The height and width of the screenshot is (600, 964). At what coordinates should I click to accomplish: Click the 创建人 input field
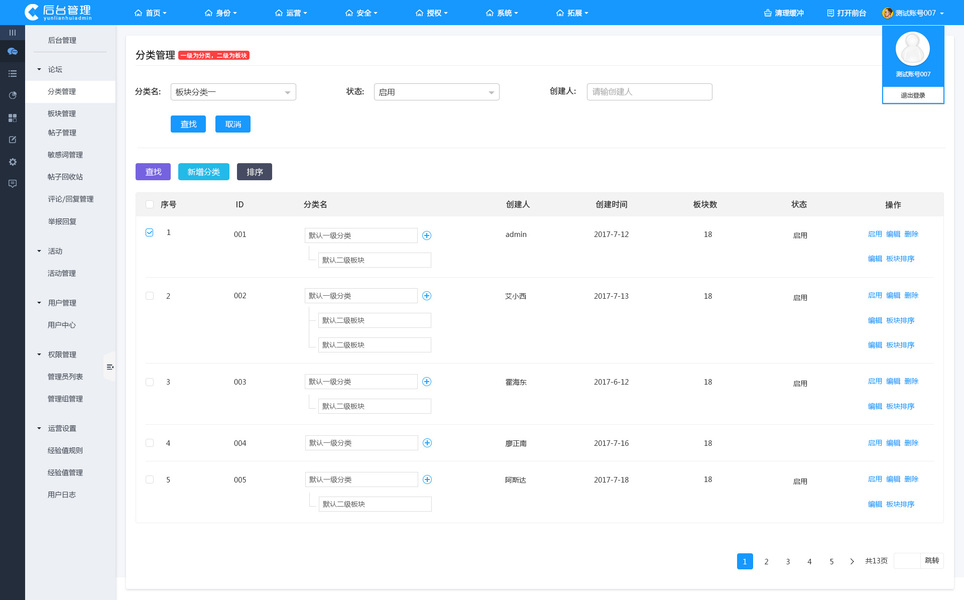point(650,92)
